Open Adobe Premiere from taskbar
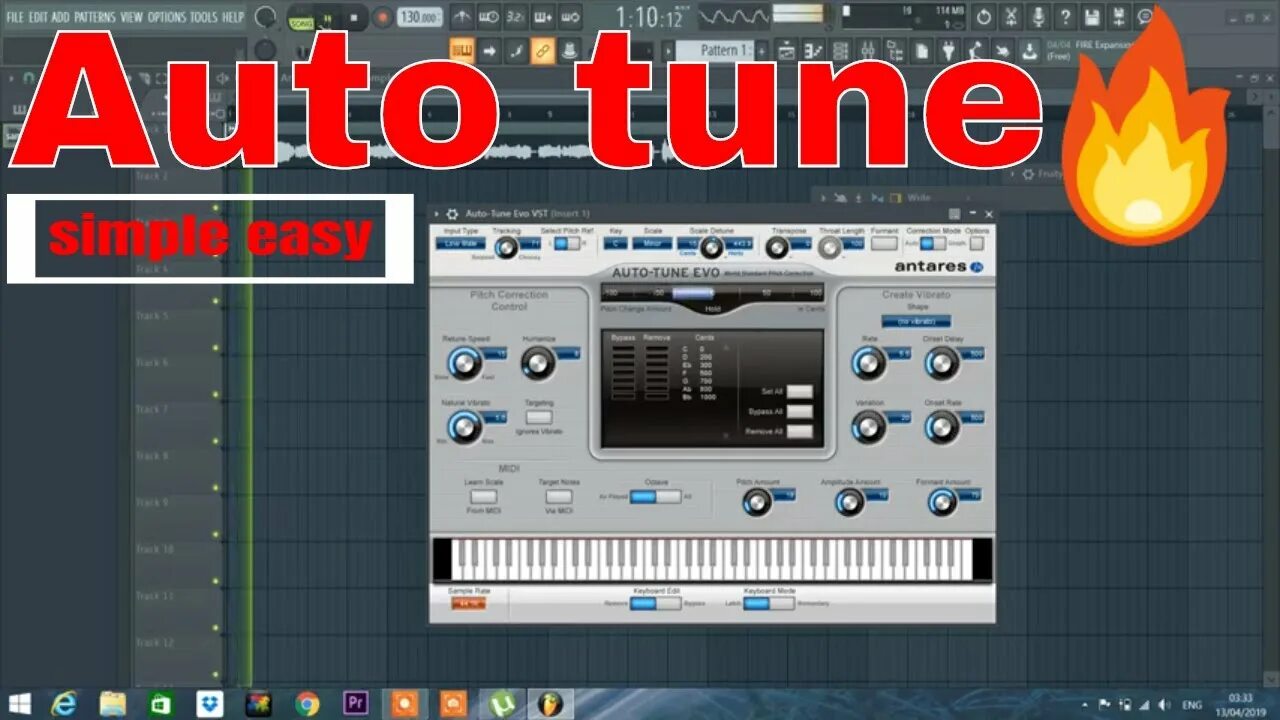This screenshot has height=720, width=1280. point(355,703)
